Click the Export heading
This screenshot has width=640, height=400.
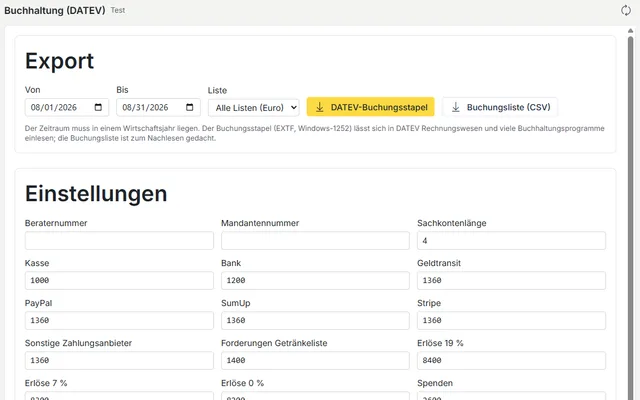(x=60, y=61)
